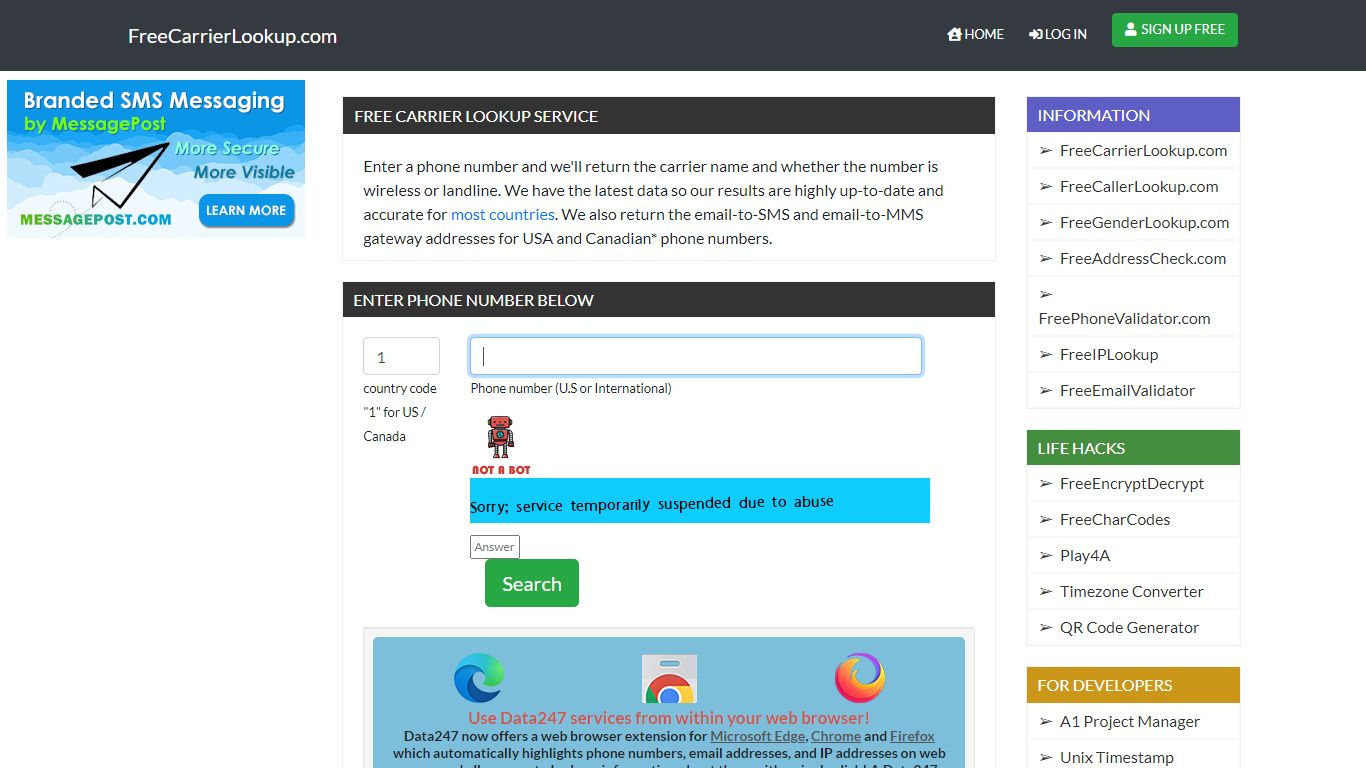This screenshot has width=1366, height=768.
Task: Open FreeEmailValidator sidebar link
Action: 1127,390
